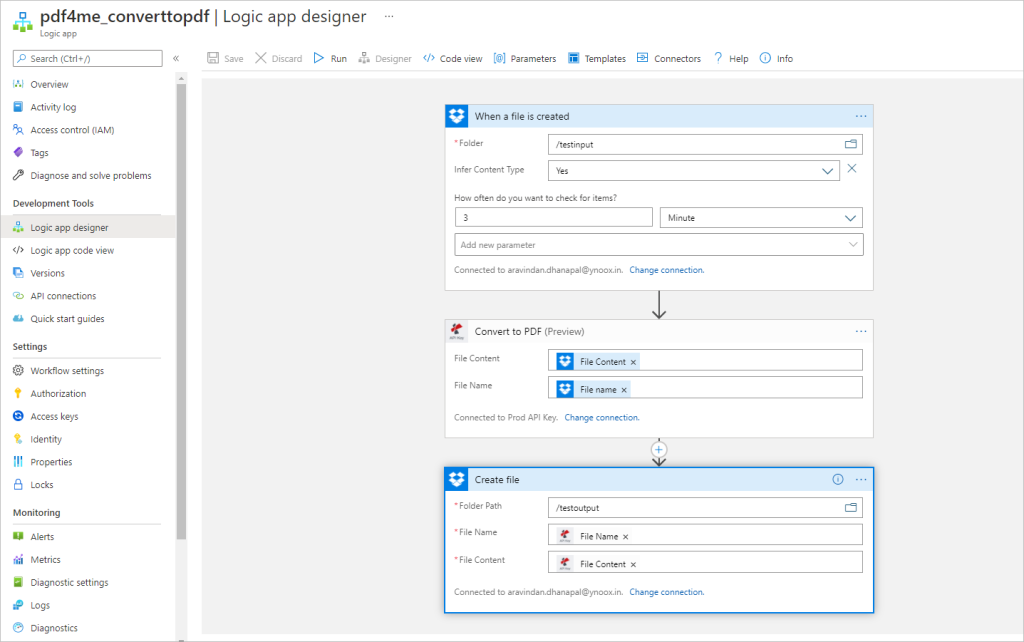
Task: Click the info icon on Create file
Action: coord(838,480)
